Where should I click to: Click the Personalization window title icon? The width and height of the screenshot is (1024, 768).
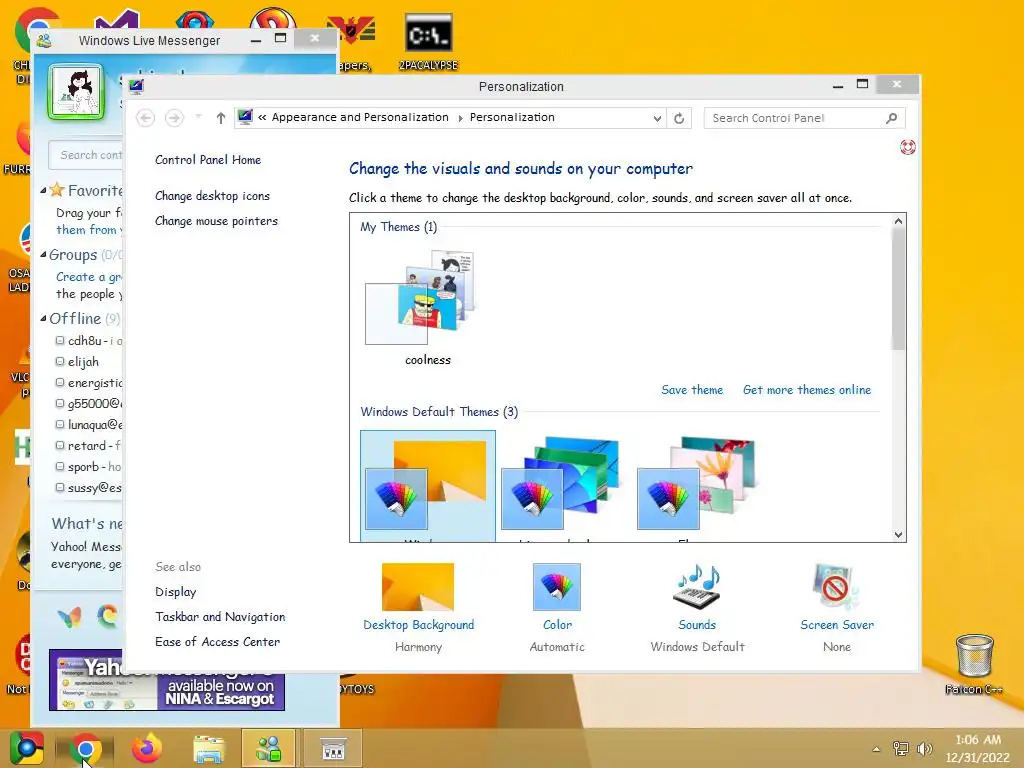pos(136,86)
